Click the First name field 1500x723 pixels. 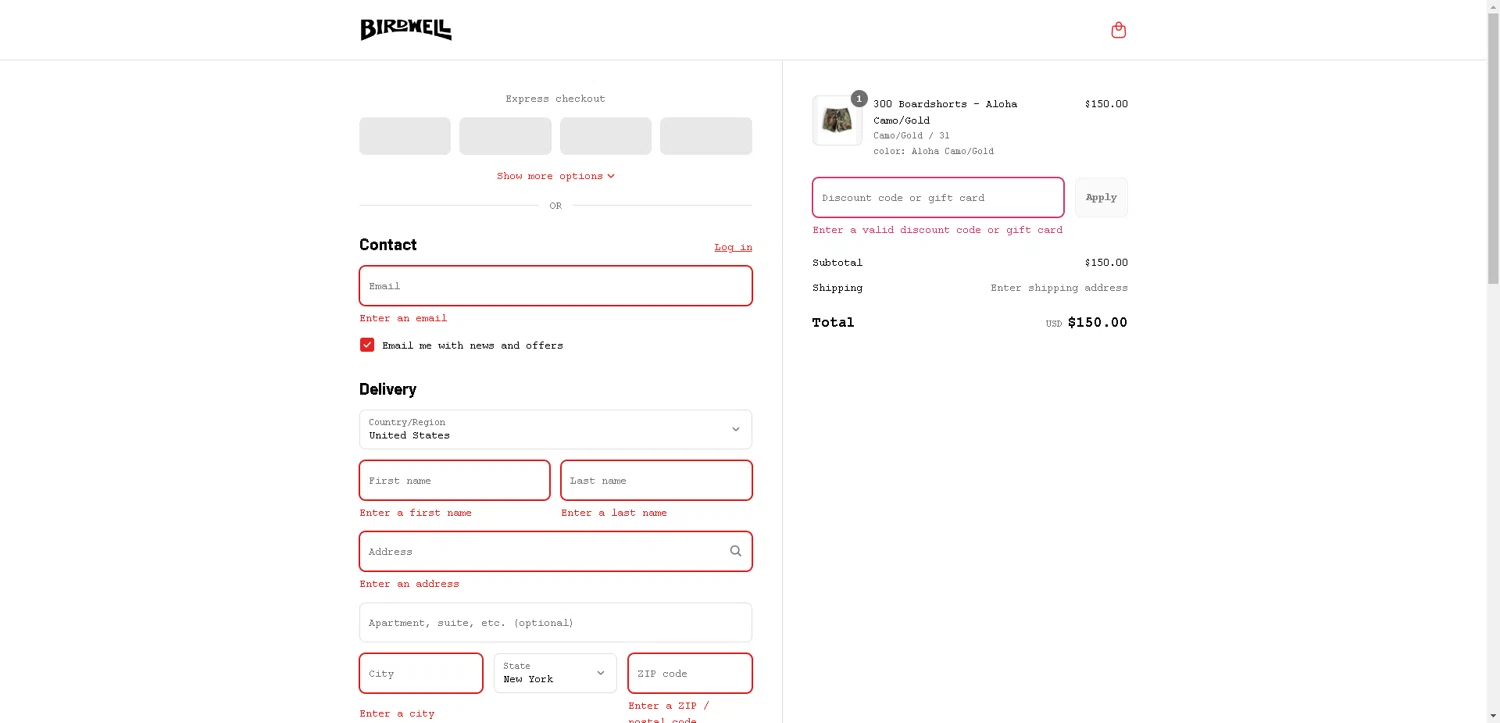pos(454,481)
